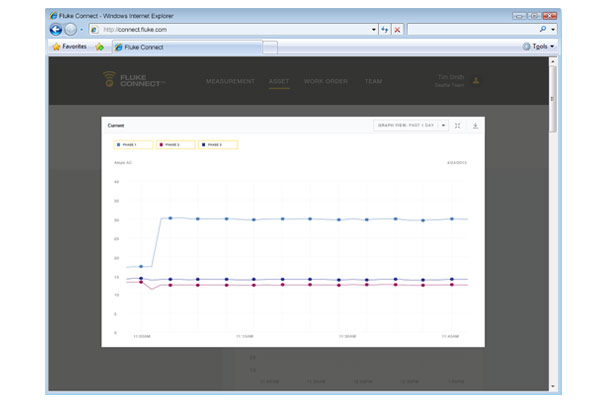Click the Favorites star icon

(56, 47)
